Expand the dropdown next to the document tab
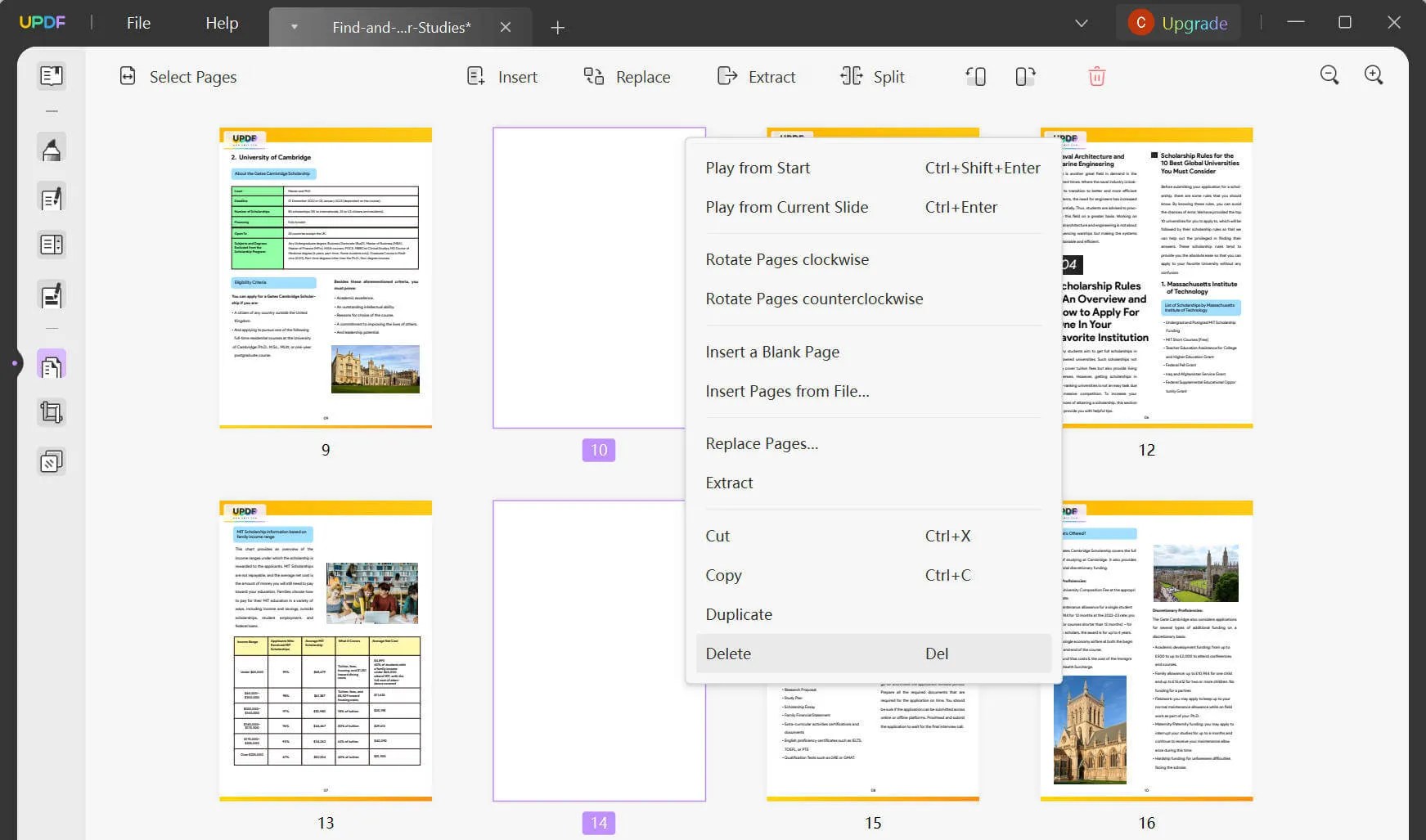Image resolution: width=1426 pixels, height=840 pixels. click(x=293, y=27)
